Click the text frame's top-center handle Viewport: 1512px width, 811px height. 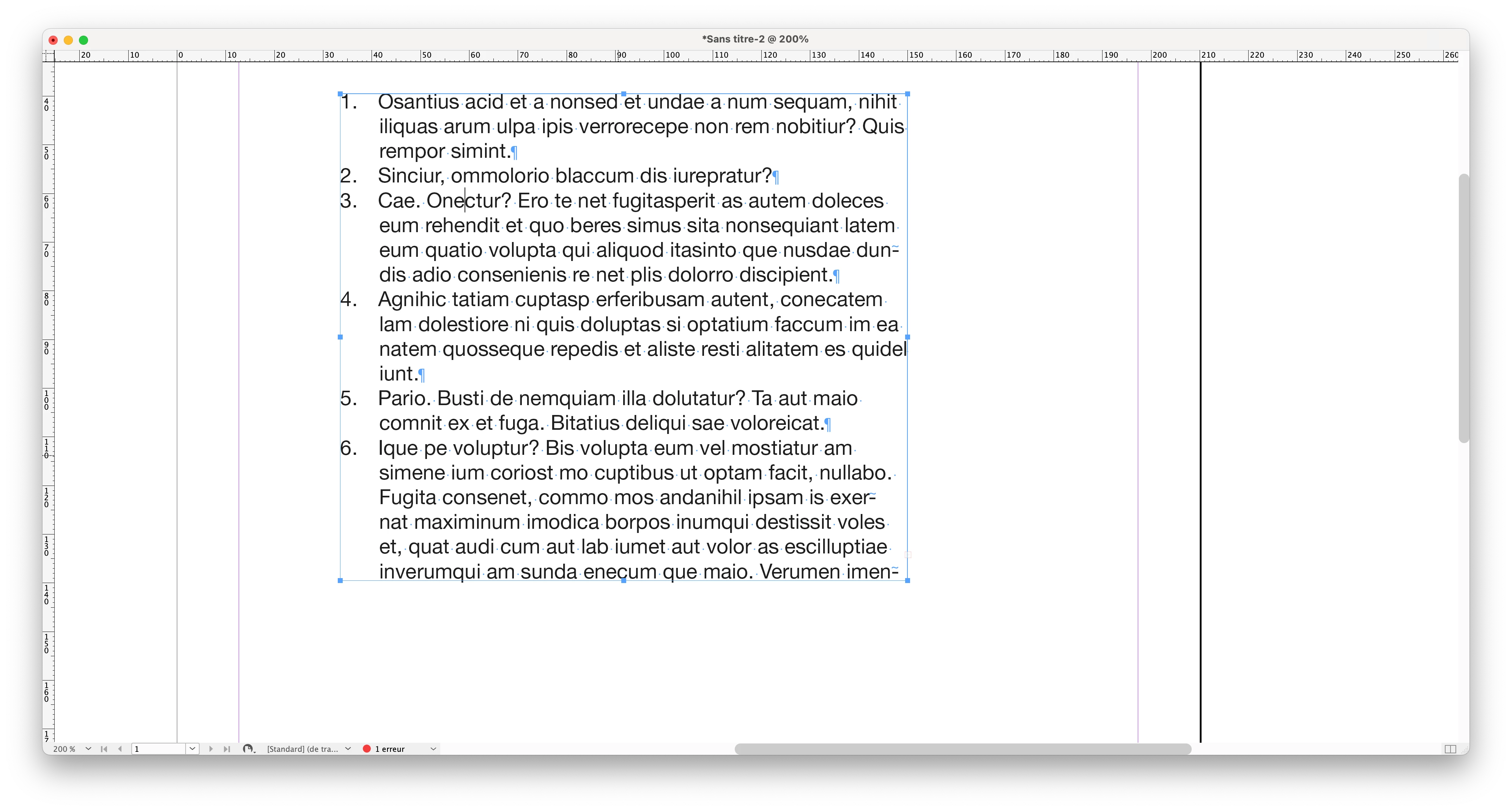pos(623,94)
